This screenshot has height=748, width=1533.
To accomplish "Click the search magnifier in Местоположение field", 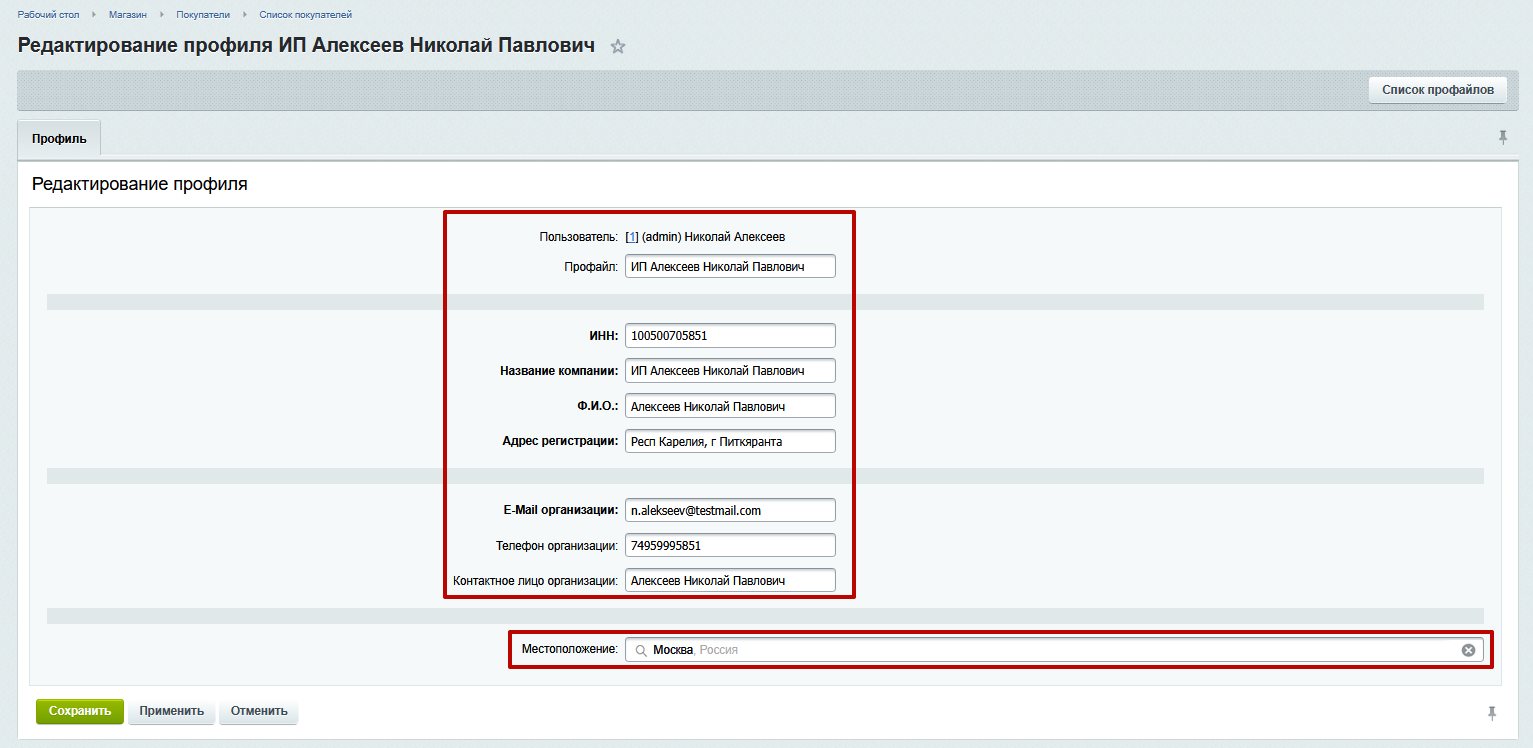I will point(641,651).
